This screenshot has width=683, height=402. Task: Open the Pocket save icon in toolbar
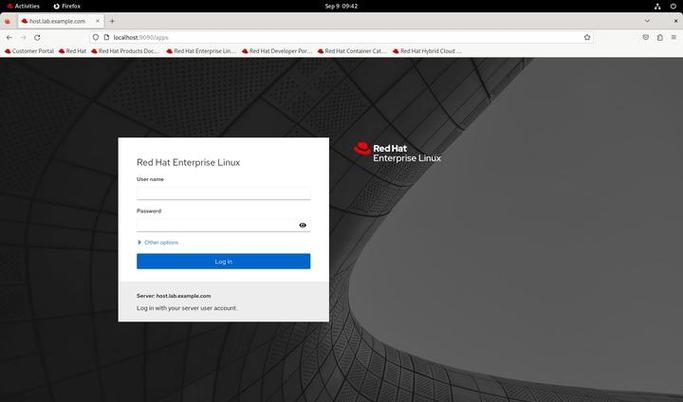pyautogui.click(x=646, y=37)
